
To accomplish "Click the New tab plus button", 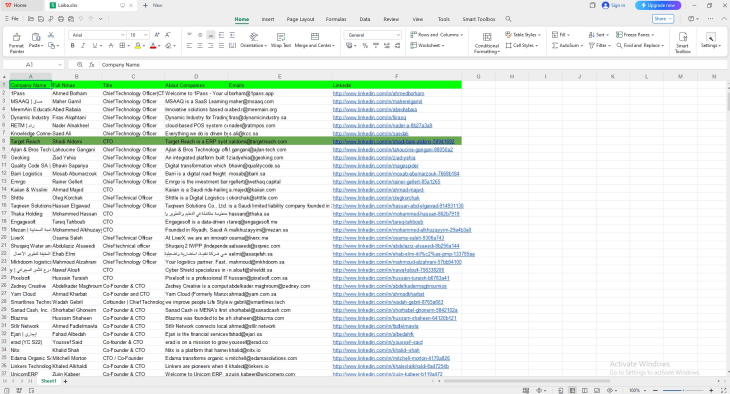I will 146,5.
